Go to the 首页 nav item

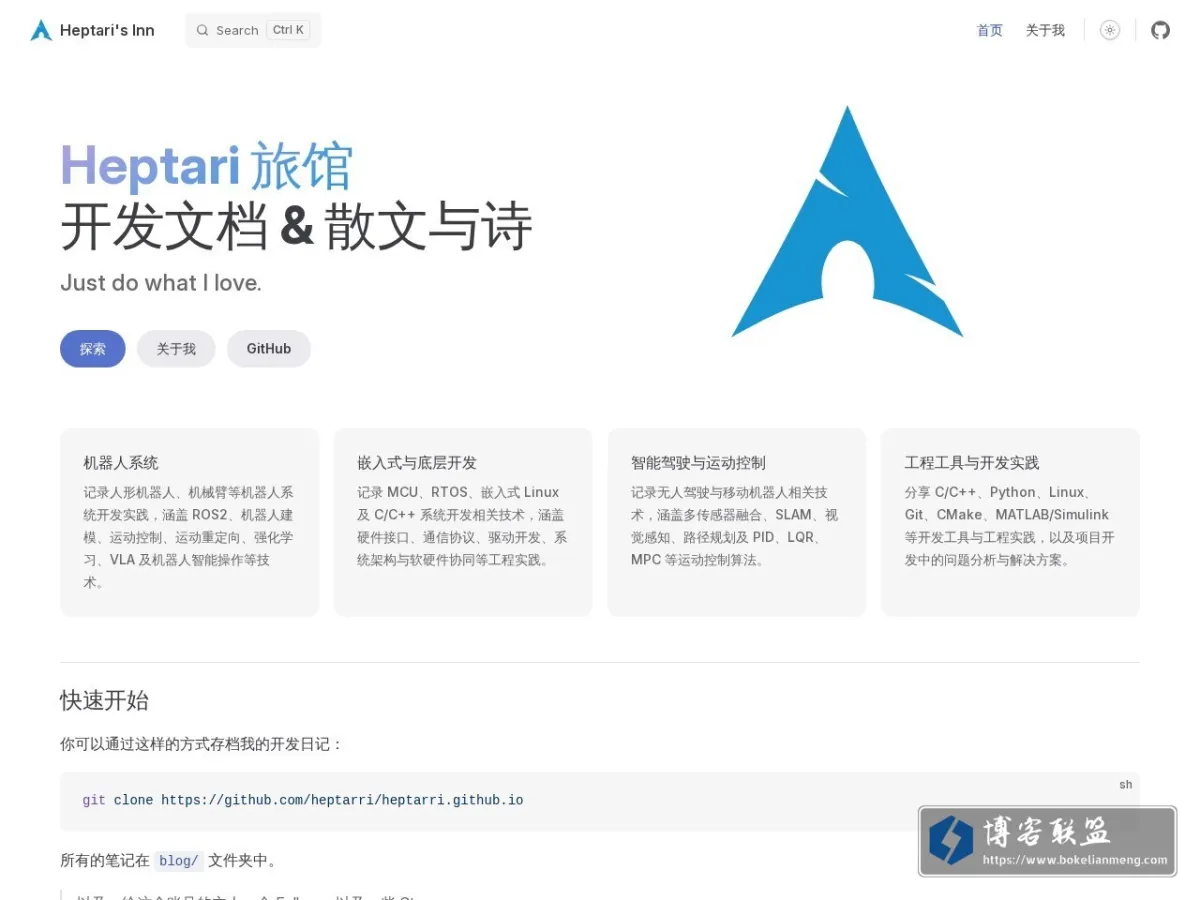pos(990,30)
